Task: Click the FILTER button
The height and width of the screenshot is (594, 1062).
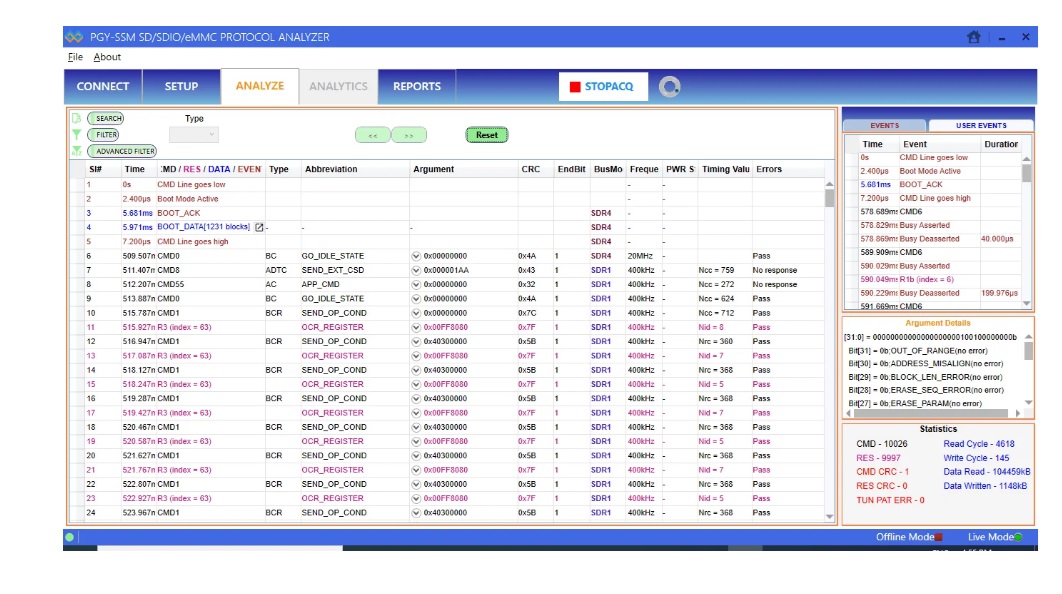Action: coord(103,135)
